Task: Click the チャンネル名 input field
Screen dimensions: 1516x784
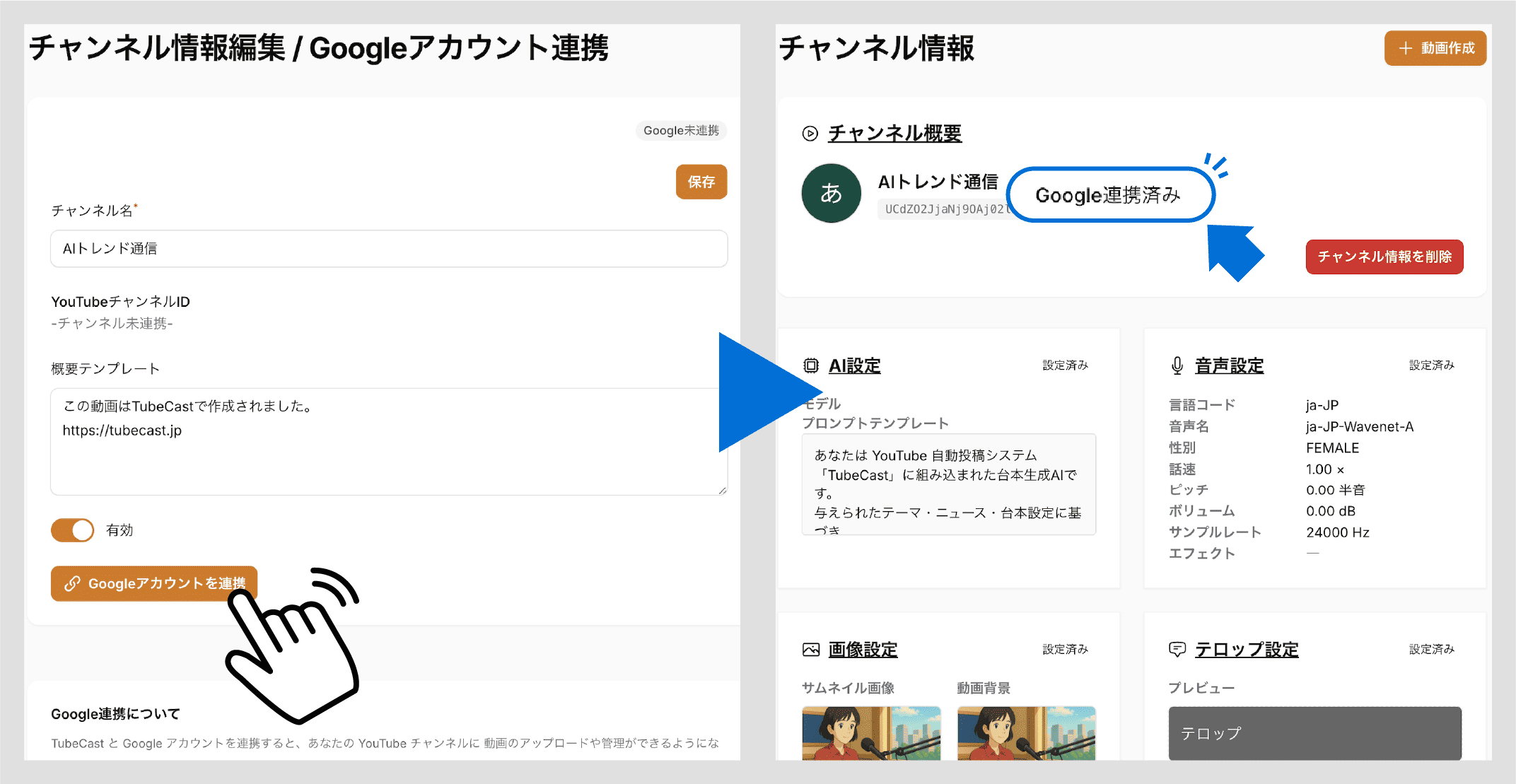Action: point(387,248)
